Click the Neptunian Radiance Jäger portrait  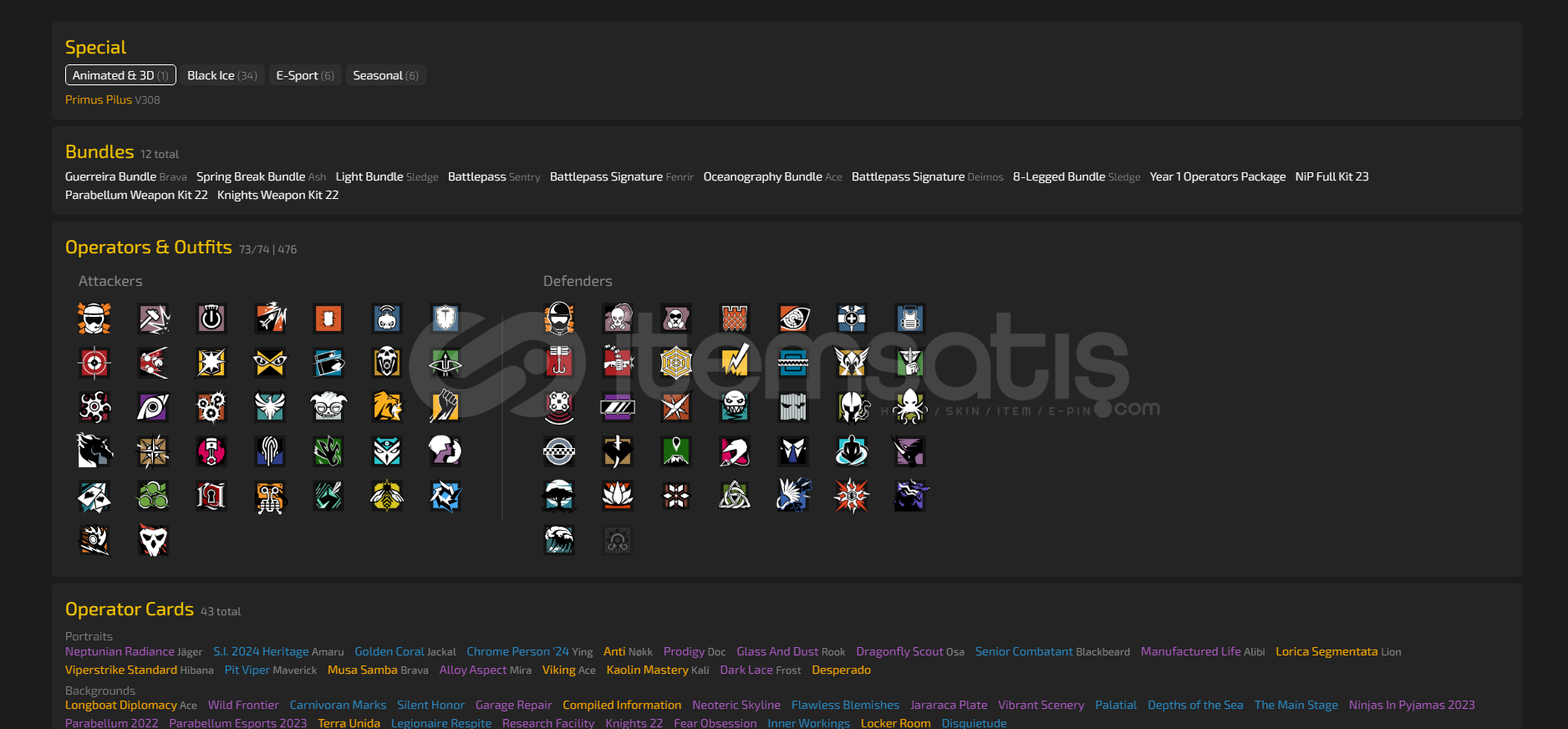coord(134,651)
